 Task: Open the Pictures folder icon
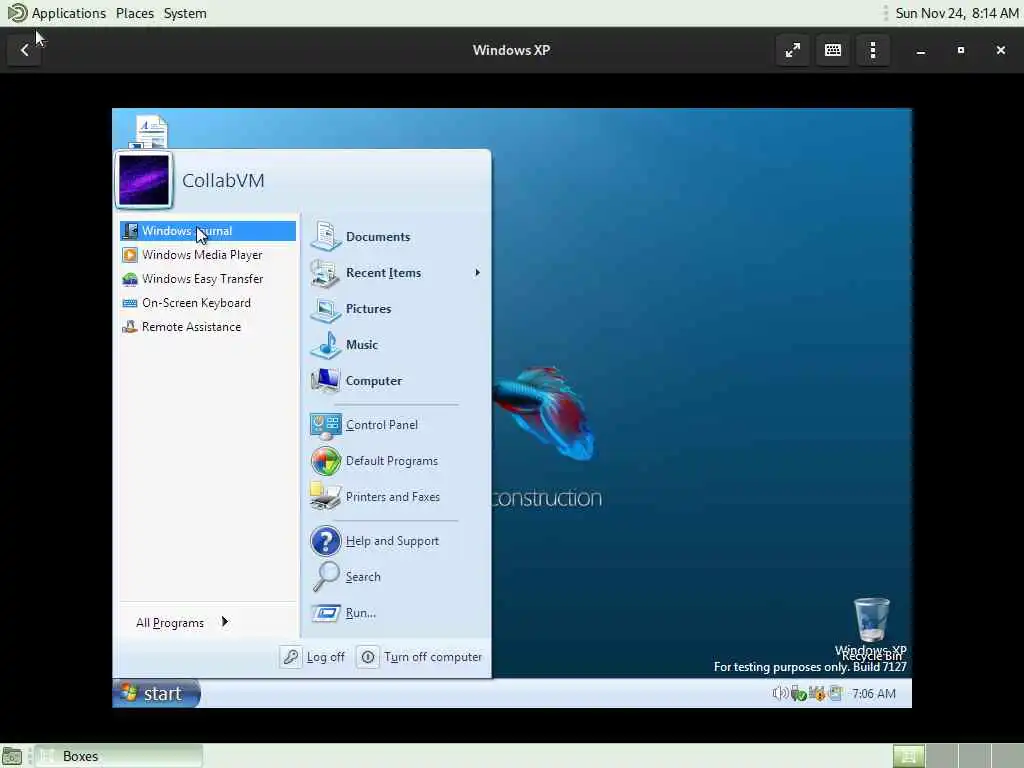pyautogui.click(x=325, y=309)
